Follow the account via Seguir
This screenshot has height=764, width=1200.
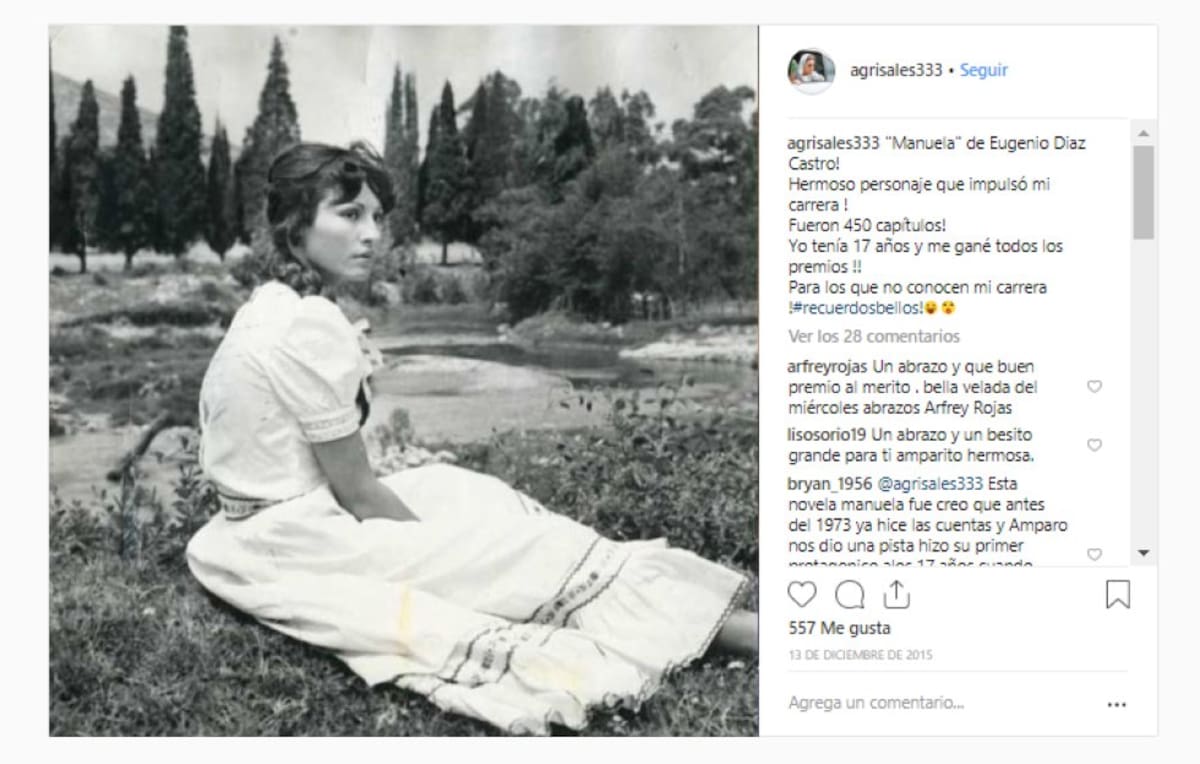984,71
